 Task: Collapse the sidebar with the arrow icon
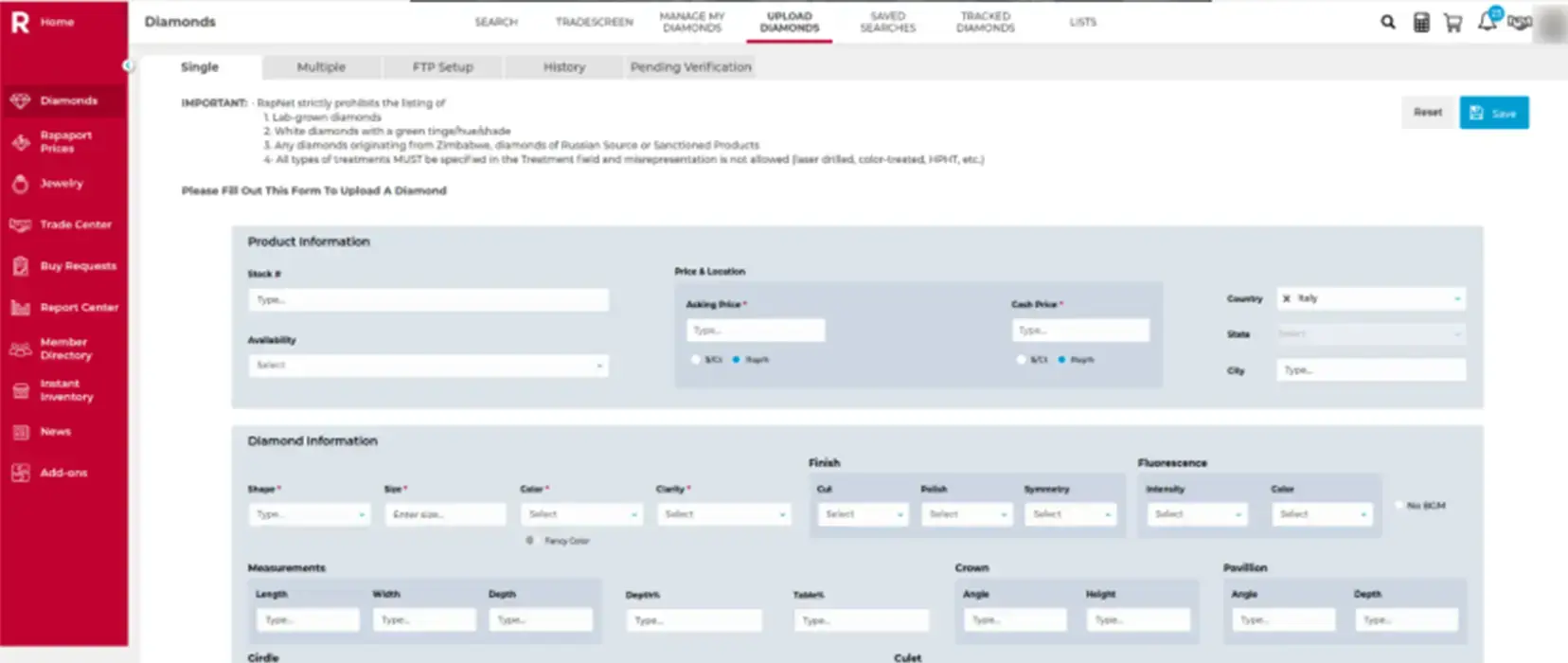[x=127, y=65]
